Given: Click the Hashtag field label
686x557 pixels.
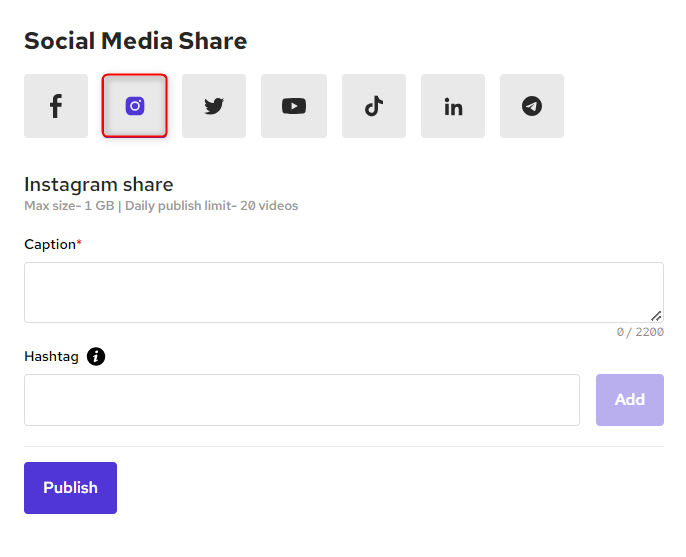Looking at the screenshot, I should click(51, 356).
